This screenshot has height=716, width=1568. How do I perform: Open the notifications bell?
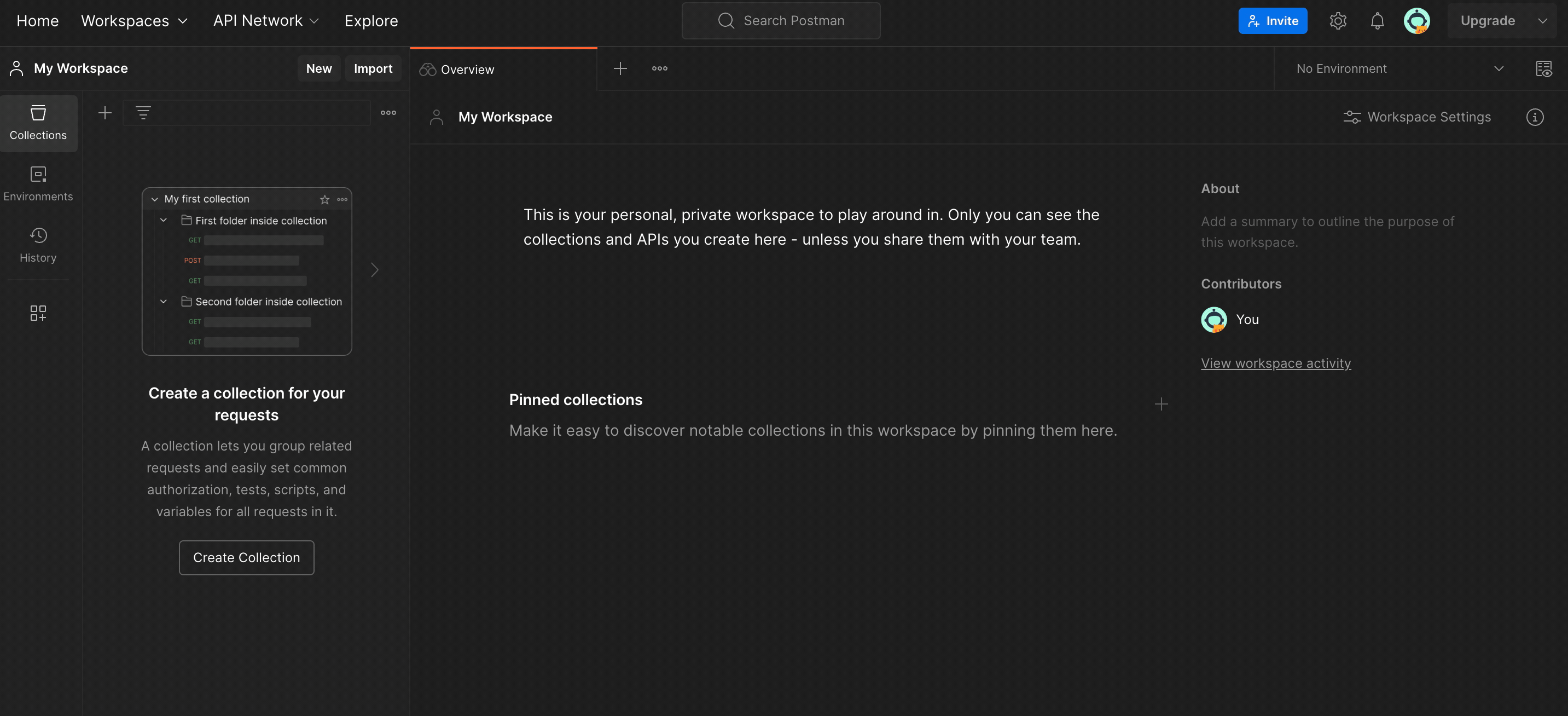point(1377,21)
